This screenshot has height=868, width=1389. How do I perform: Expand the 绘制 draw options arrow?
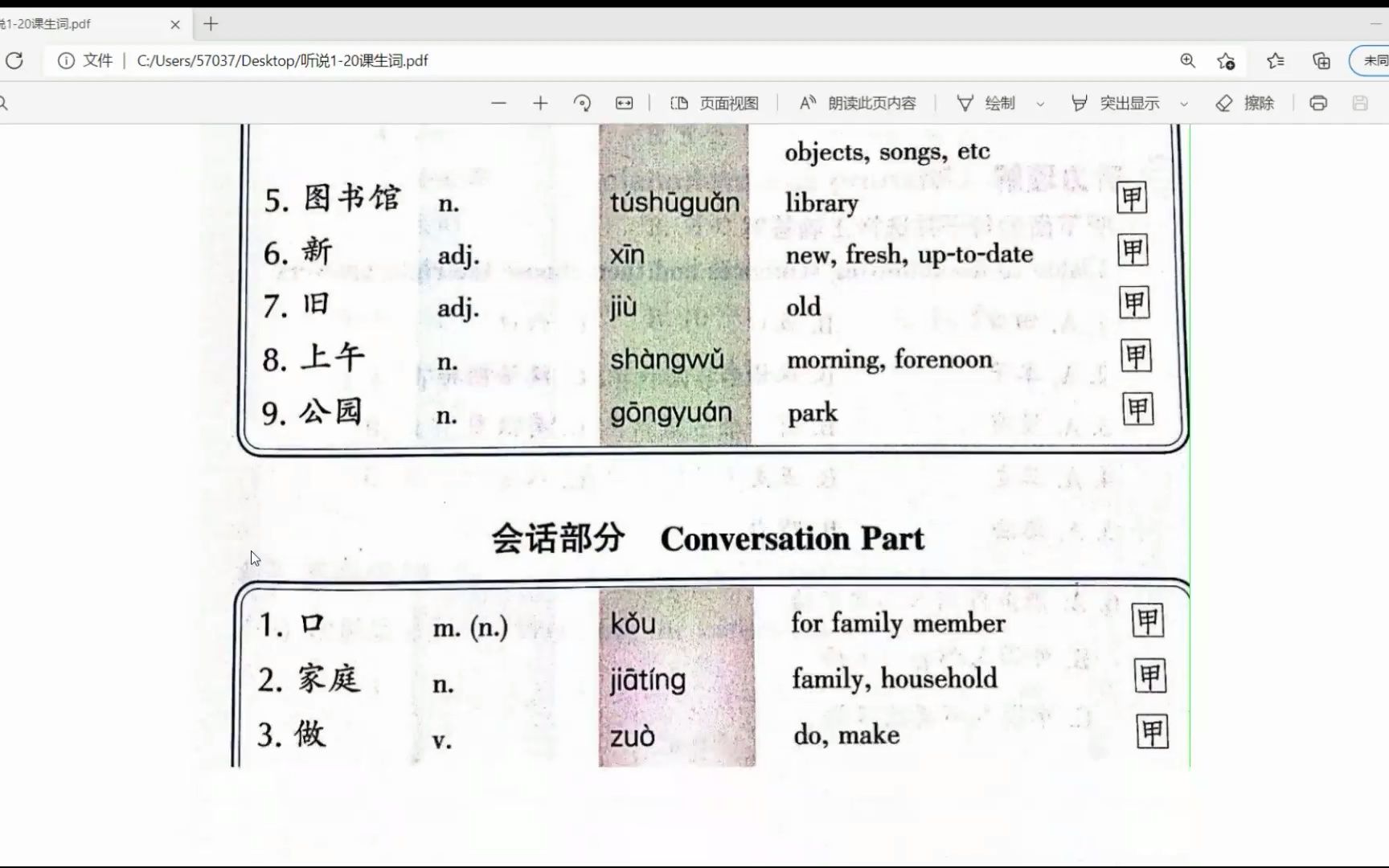[x=1040, y=104]
